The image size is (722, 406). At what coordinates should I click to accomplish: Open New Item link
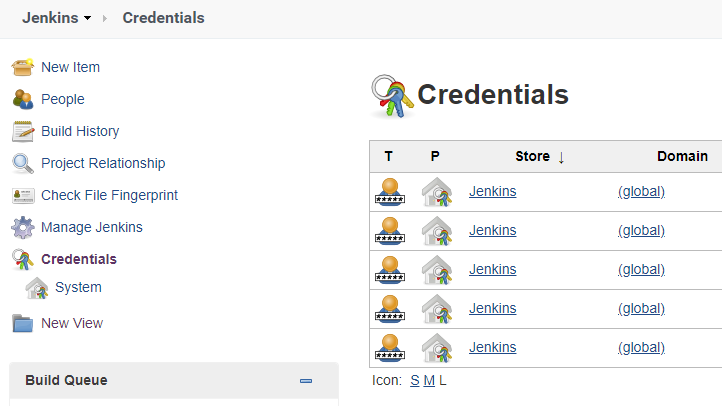click(70, 67)
